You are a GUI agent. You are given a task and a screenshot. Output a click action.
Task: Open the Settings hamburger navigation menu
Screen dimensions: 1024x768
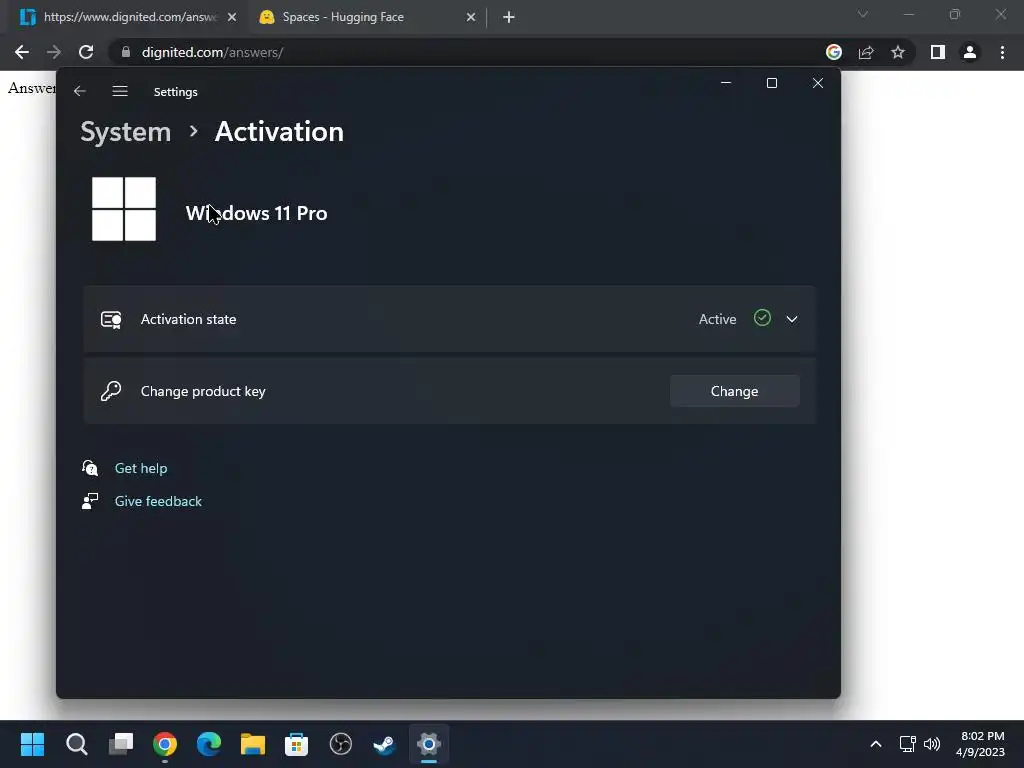coord(120,91)
